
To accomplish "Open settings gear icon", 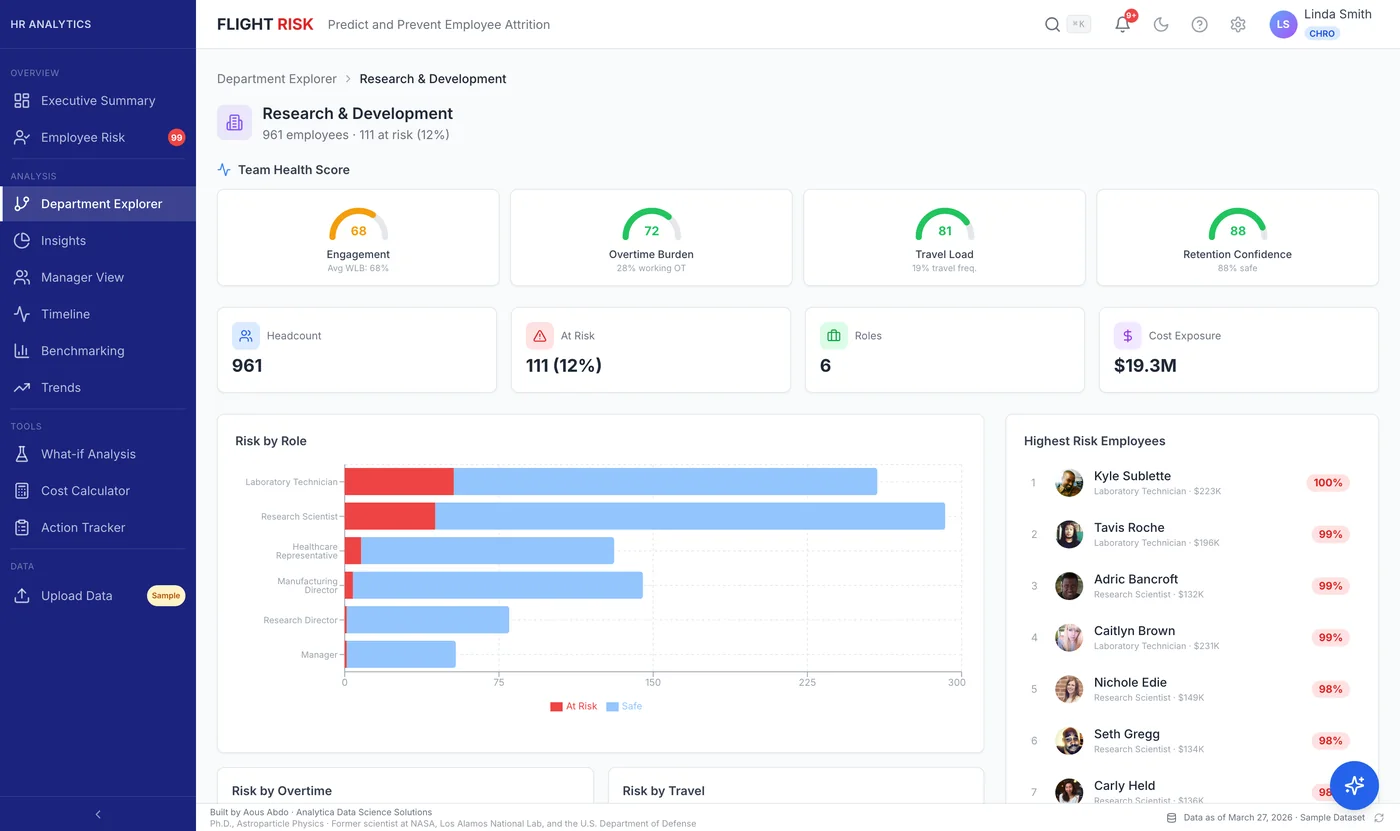I will (x=1238, y=25).
